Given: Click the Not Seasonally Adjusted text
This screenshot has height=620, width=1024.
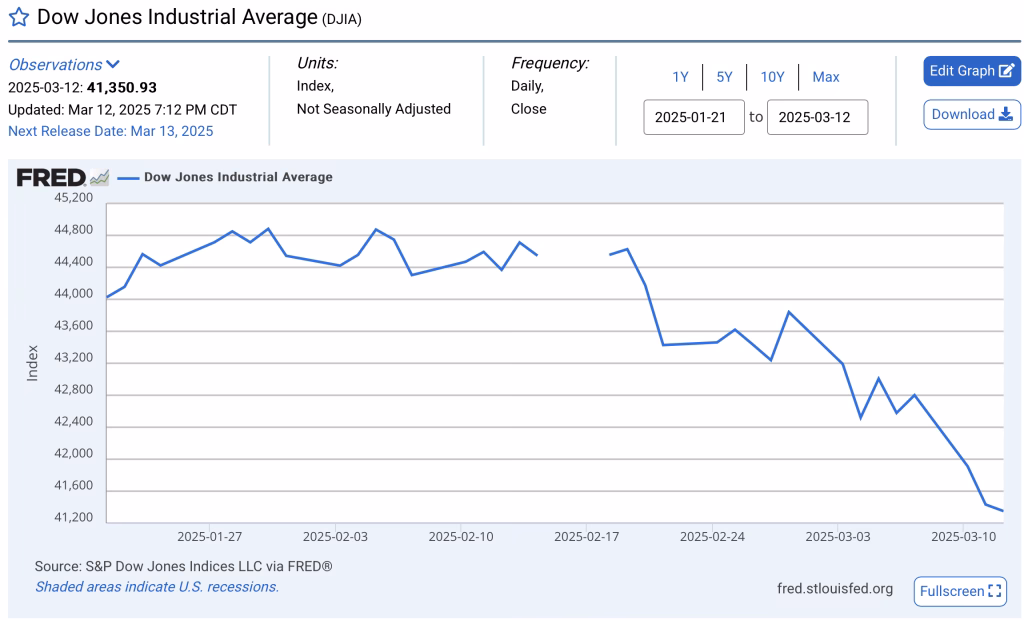Looking at the screenshot, I should pos(374,109).
